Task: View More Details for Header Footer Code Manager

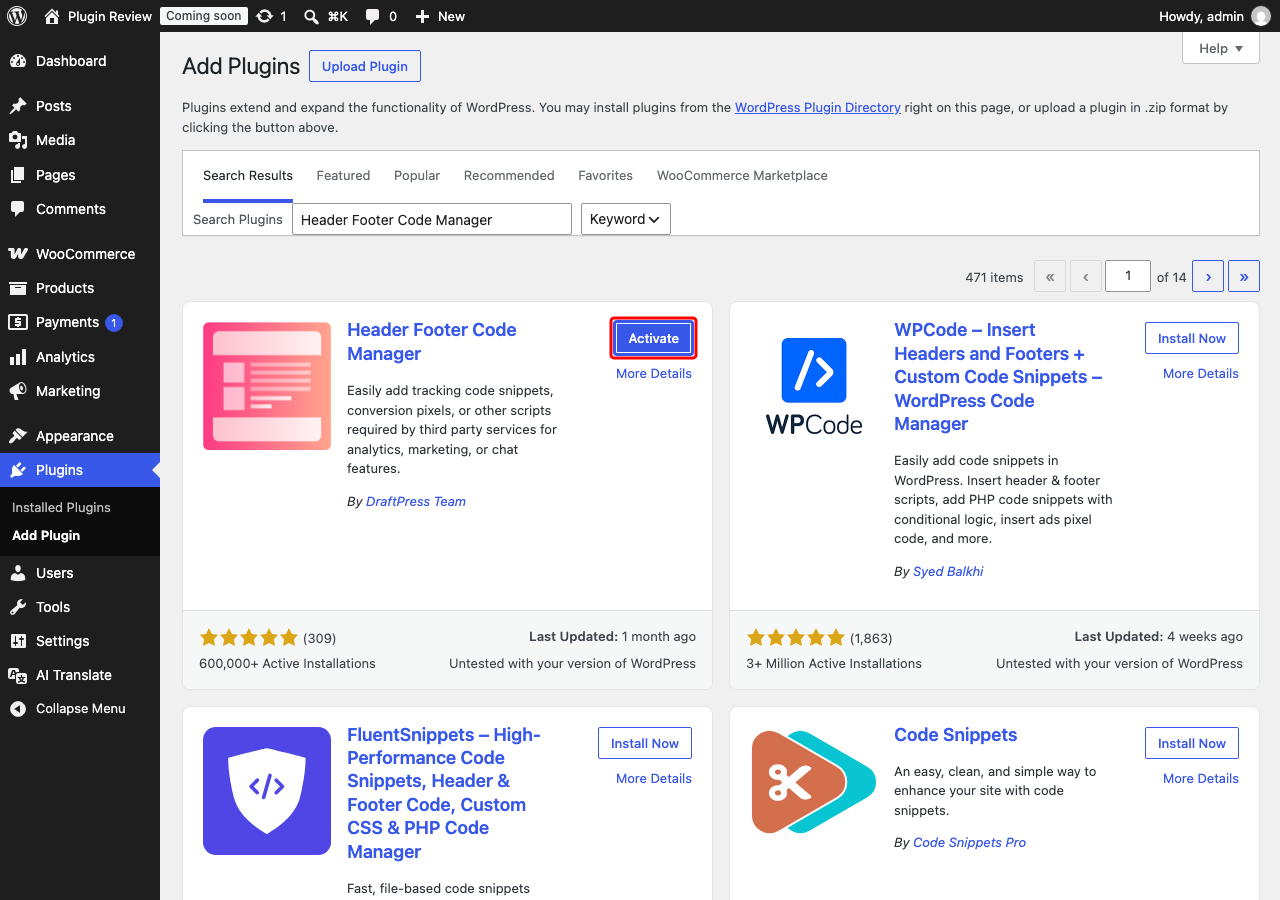Action: (x=654, y=374)
